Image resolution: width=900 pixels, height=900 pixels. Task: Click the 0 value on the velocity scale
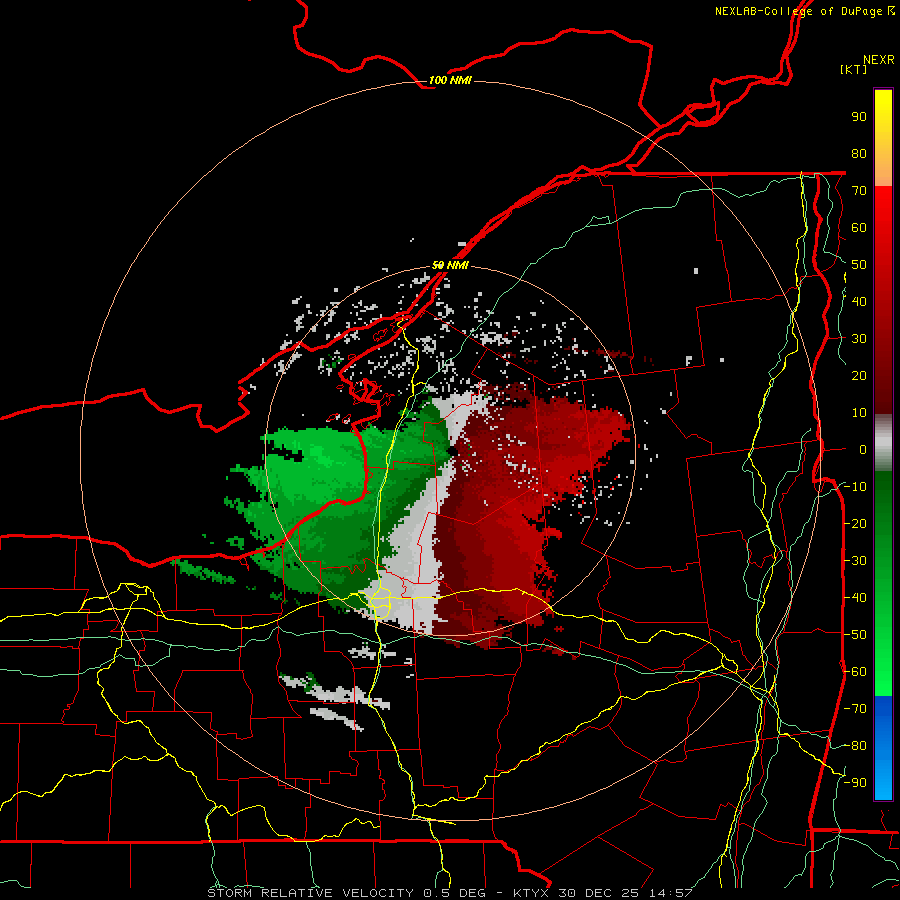click(863, 450)
